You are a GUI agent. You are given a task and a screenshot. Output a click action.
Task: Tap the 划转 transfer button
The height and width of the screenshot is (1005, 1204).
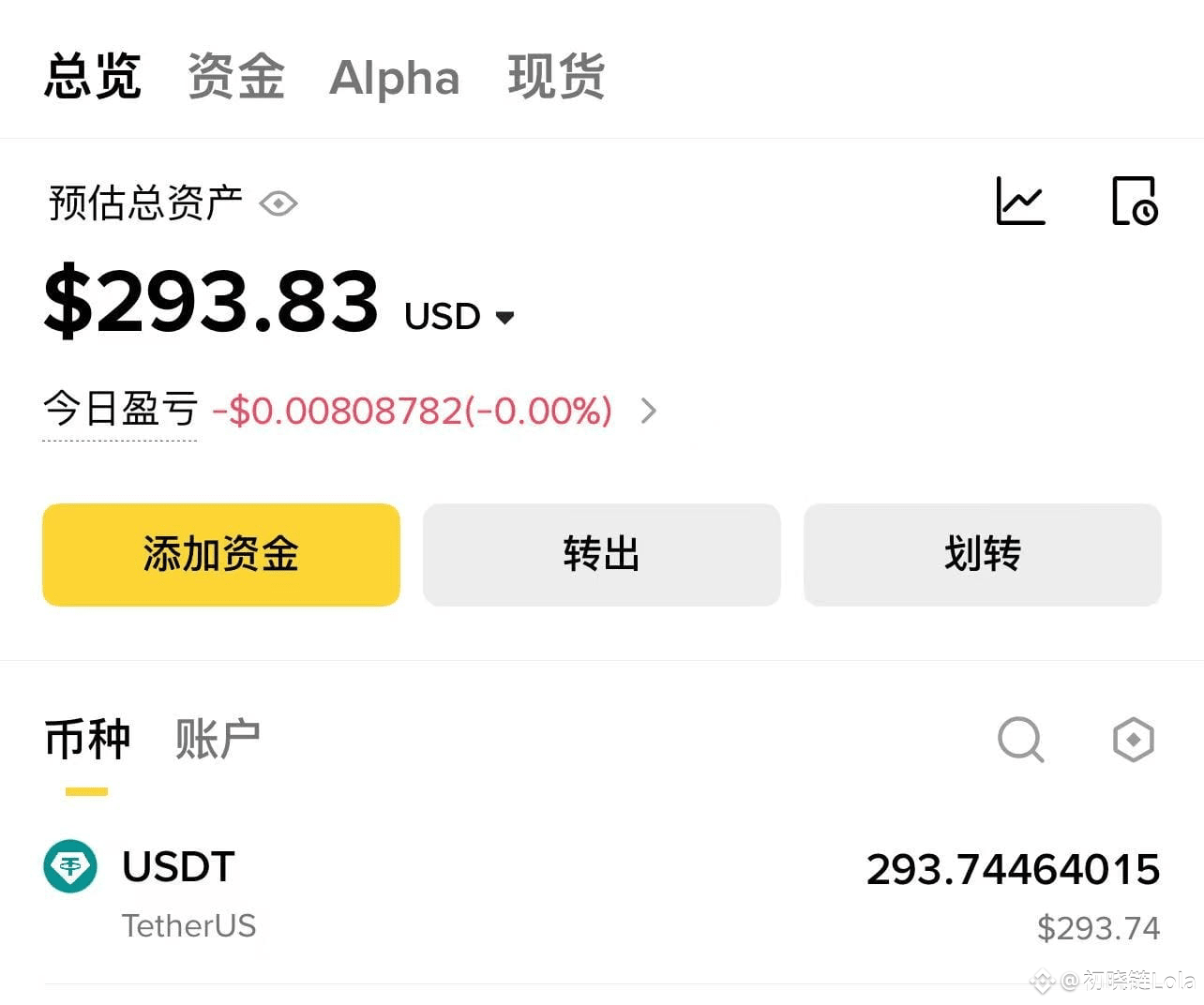(983, 555)
